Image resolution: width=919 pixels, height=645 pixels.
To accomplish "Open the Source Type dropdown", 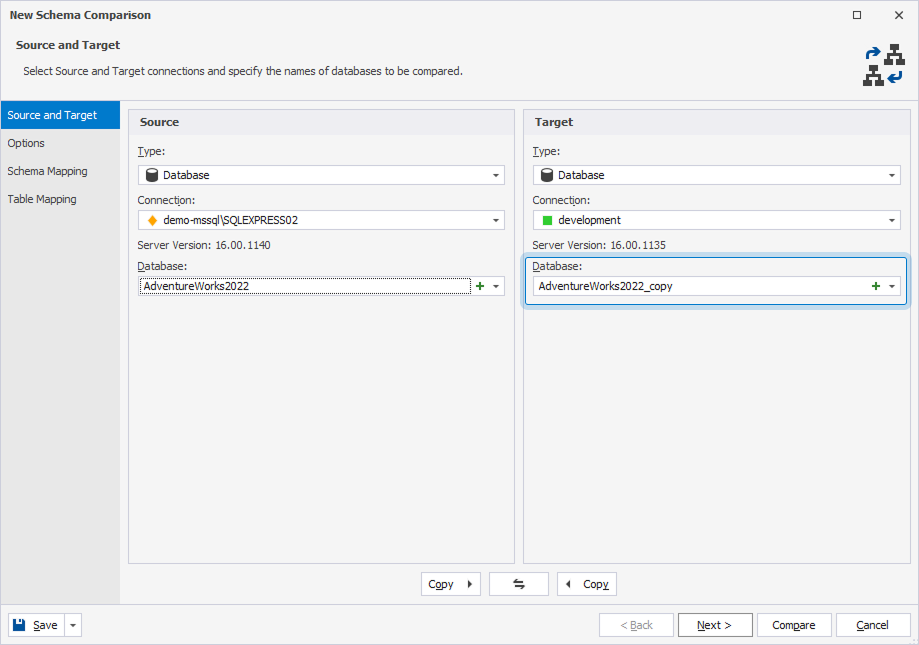I will pyautogui.click(x=497, y=174).
